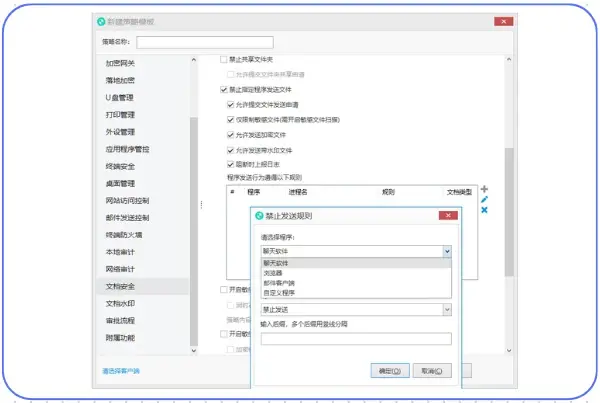
Task: Pick highlighted 聊天软件 option in the open list
Action: pos(356,263)
